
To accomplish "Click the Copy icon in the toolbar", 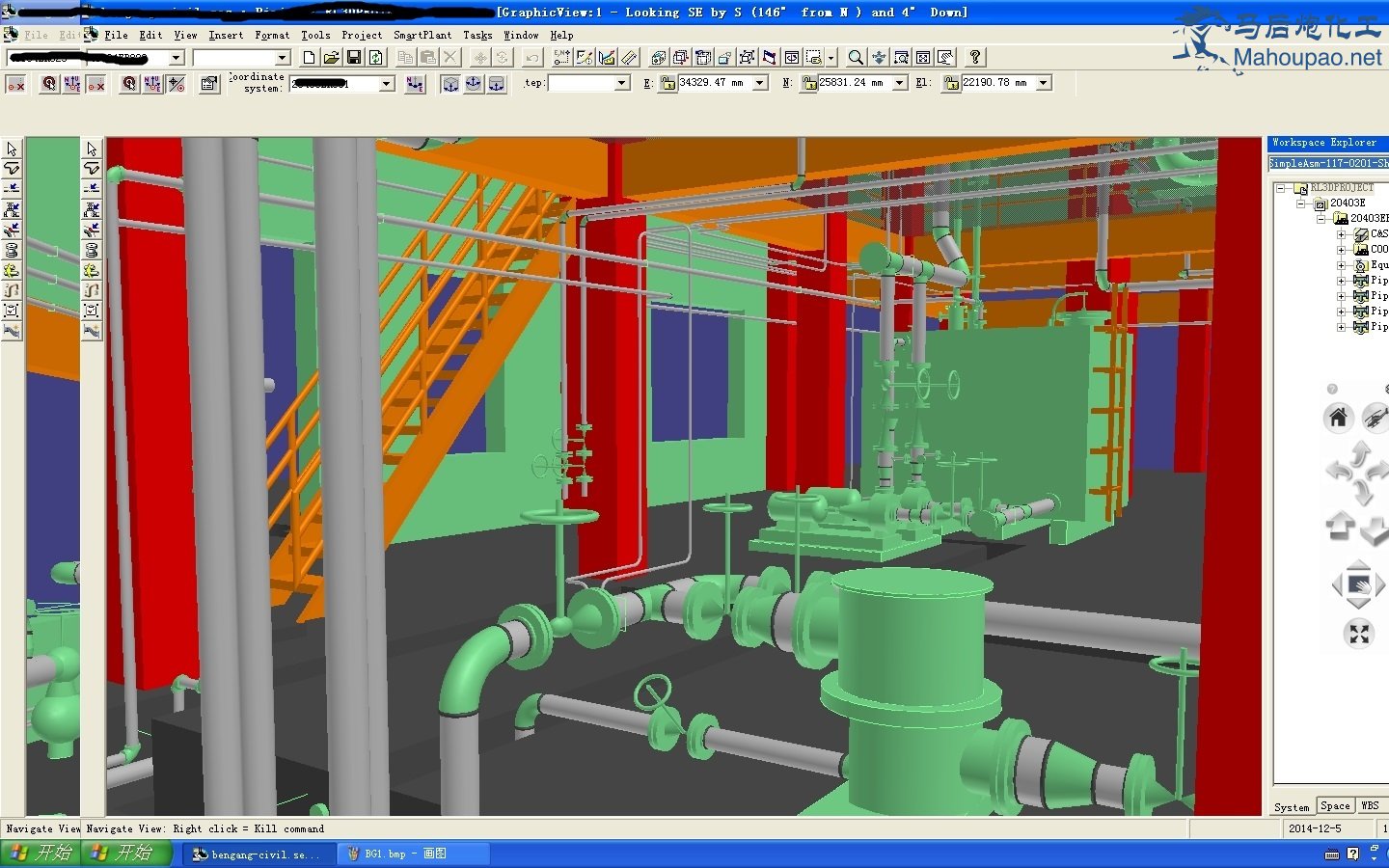I will [405, 58].
